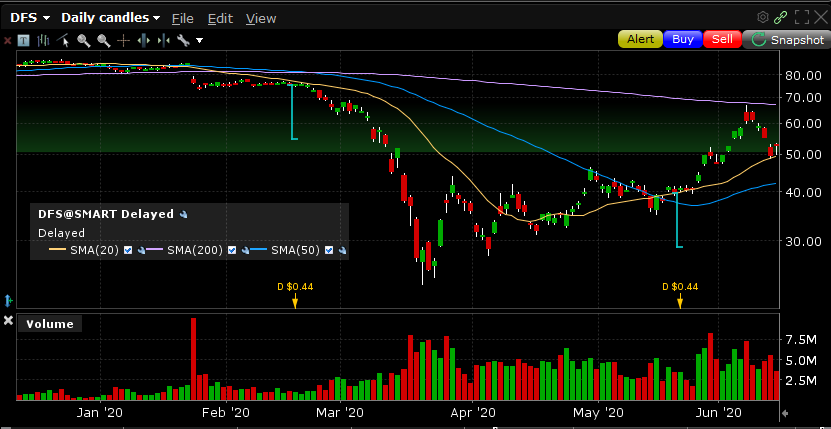The width and height of the screenshot is (831, 429).
Task: Select the text annotation T tool
Action: tap(23, 40)
